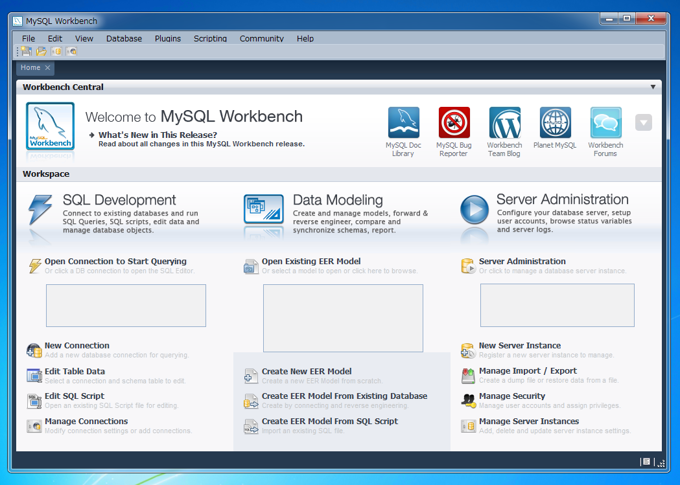Open the Workbench Team Blog icon
Image resolution: width=680 pixels, height=485 pixels.
click(x=505, y=123)
